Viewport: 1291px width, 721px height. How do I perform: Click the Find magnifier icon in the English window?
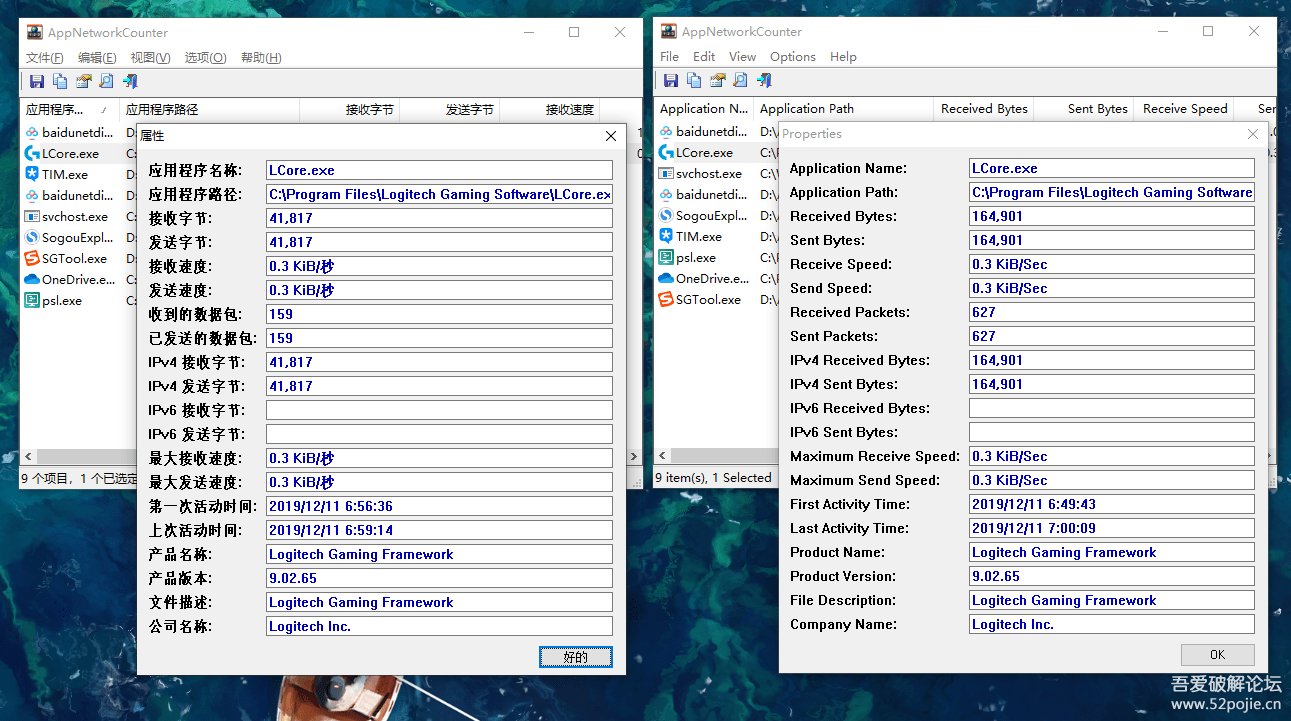pyautogui.click(x=740, y=81)
